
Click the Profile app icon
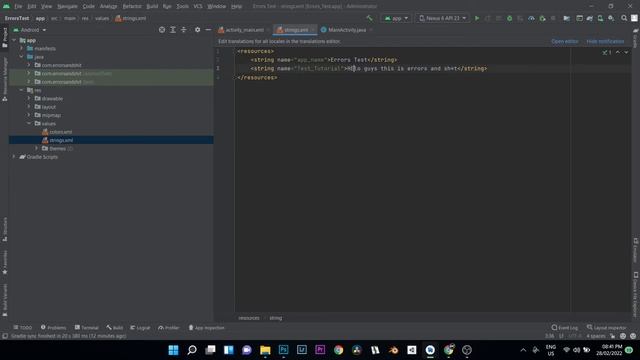(531, 18)
